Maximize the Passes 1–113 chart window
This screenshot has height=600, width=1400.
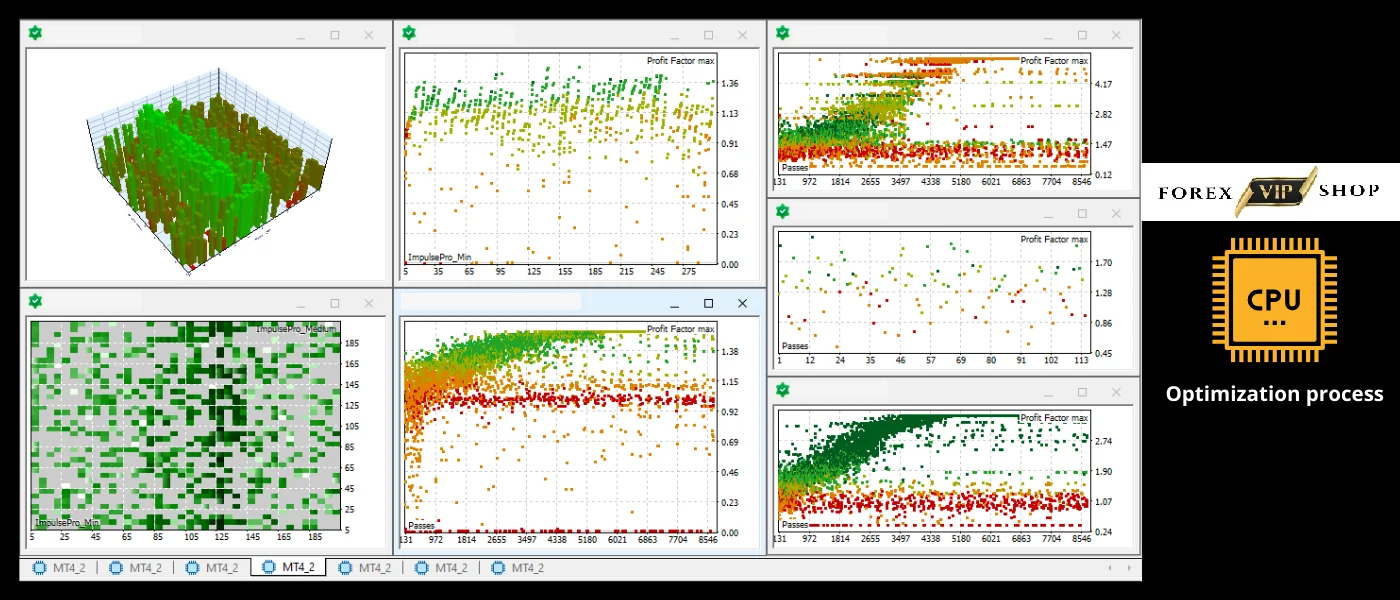pos(1082,214)
